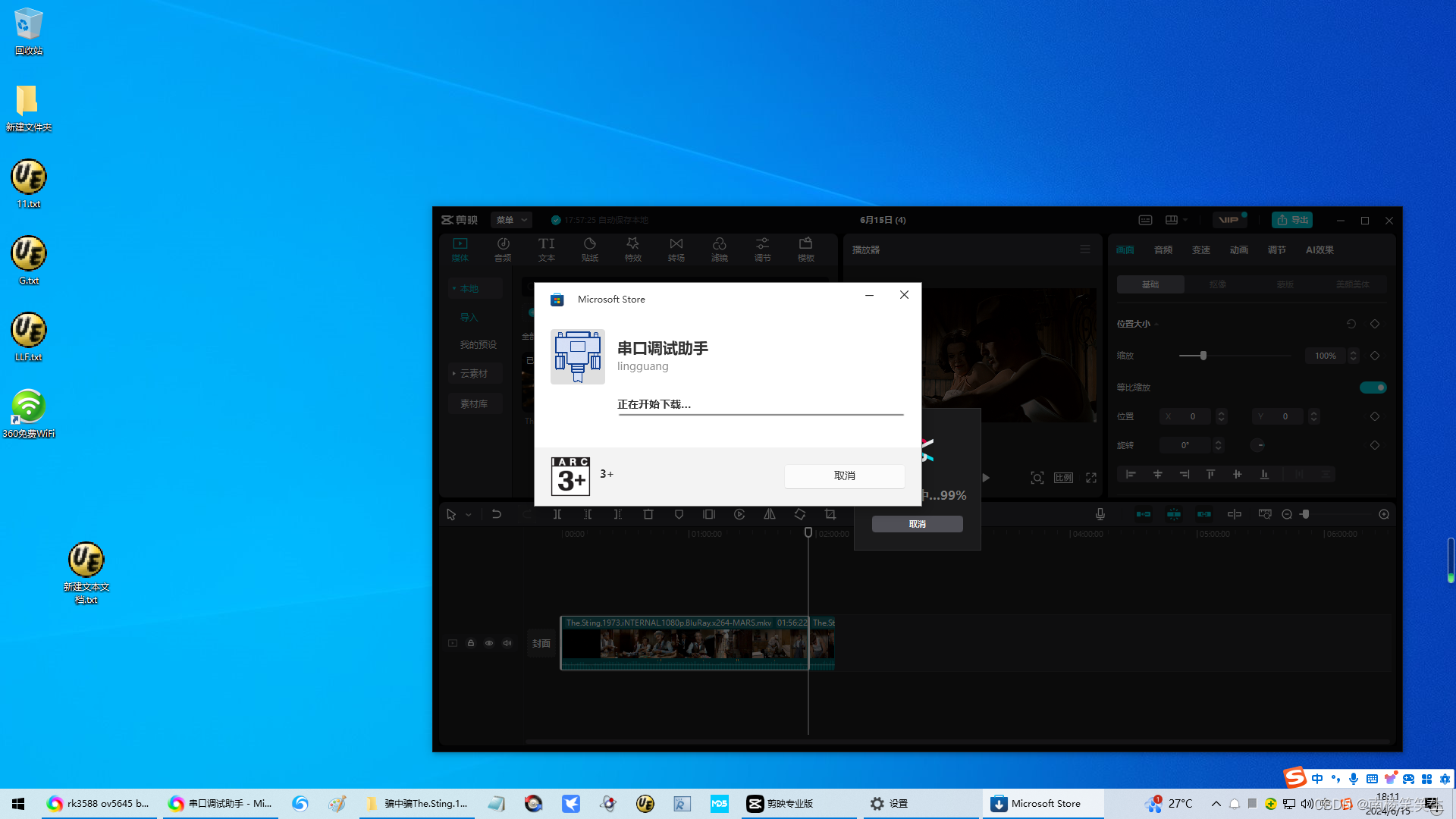Click the timeline zoom-out minus icon
1456x819 pixels.
tap(1287, 514)
